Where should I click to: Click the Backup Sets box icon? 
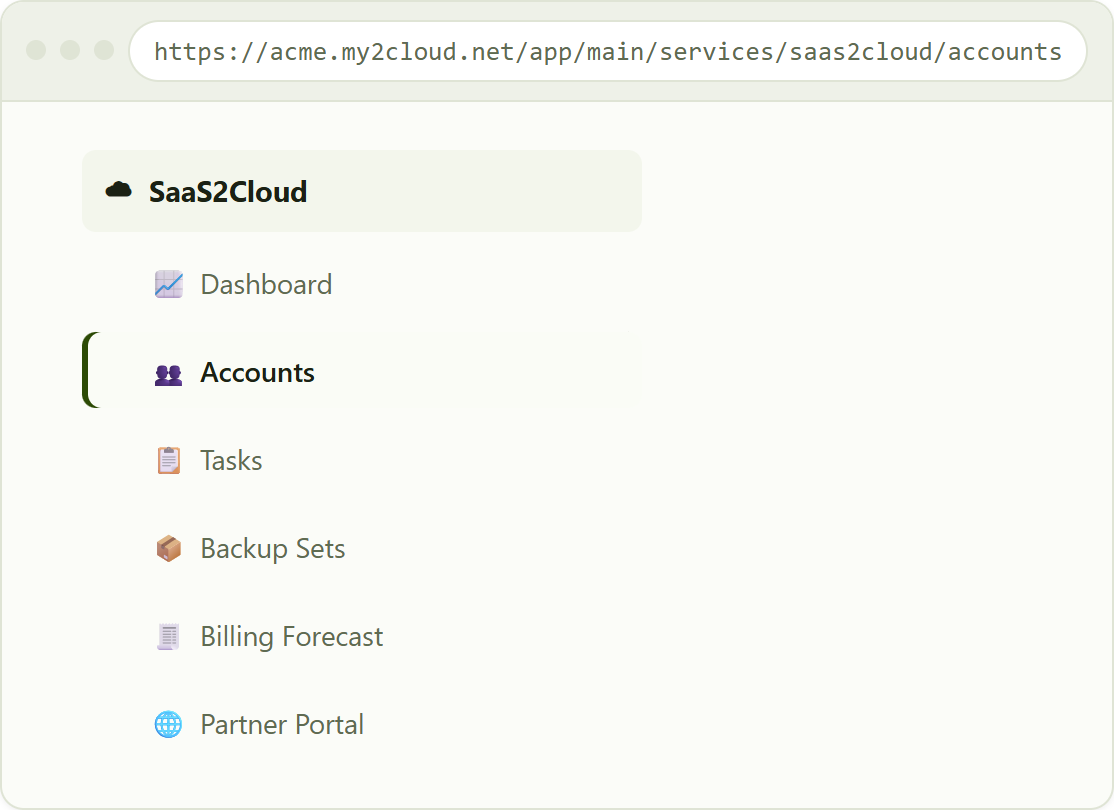(168, 549)
